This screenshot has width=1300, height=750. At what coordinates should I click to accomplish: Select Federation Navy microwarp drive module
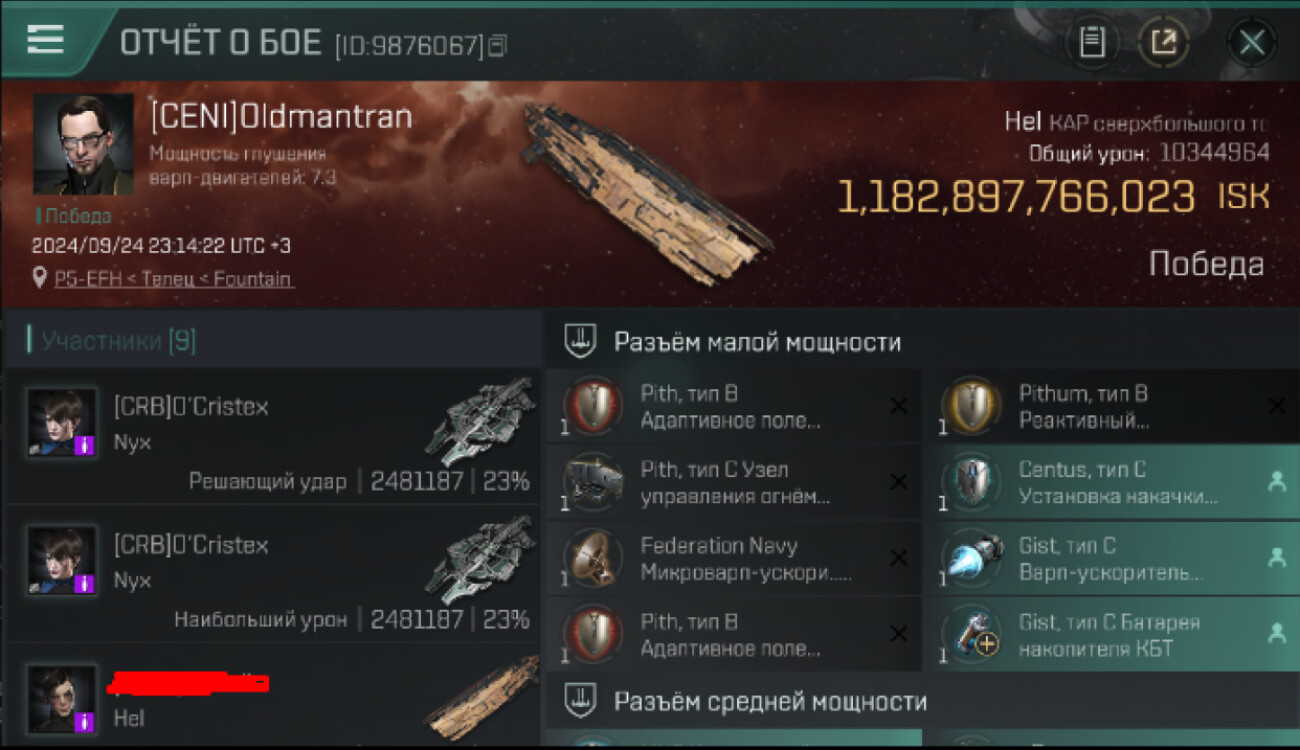tap(734, 559)
